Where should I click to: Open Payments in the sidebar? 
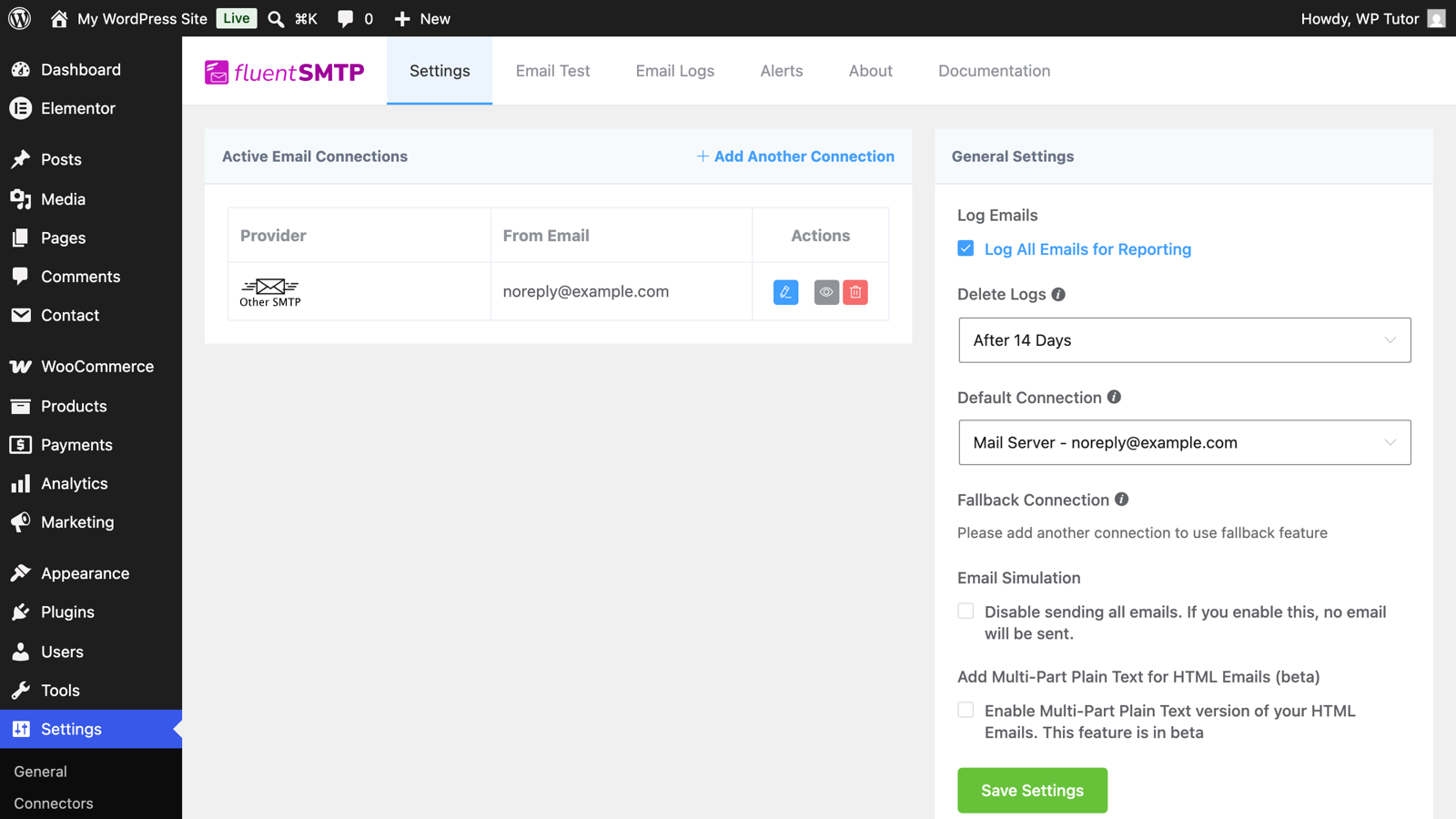click(91, 445)
